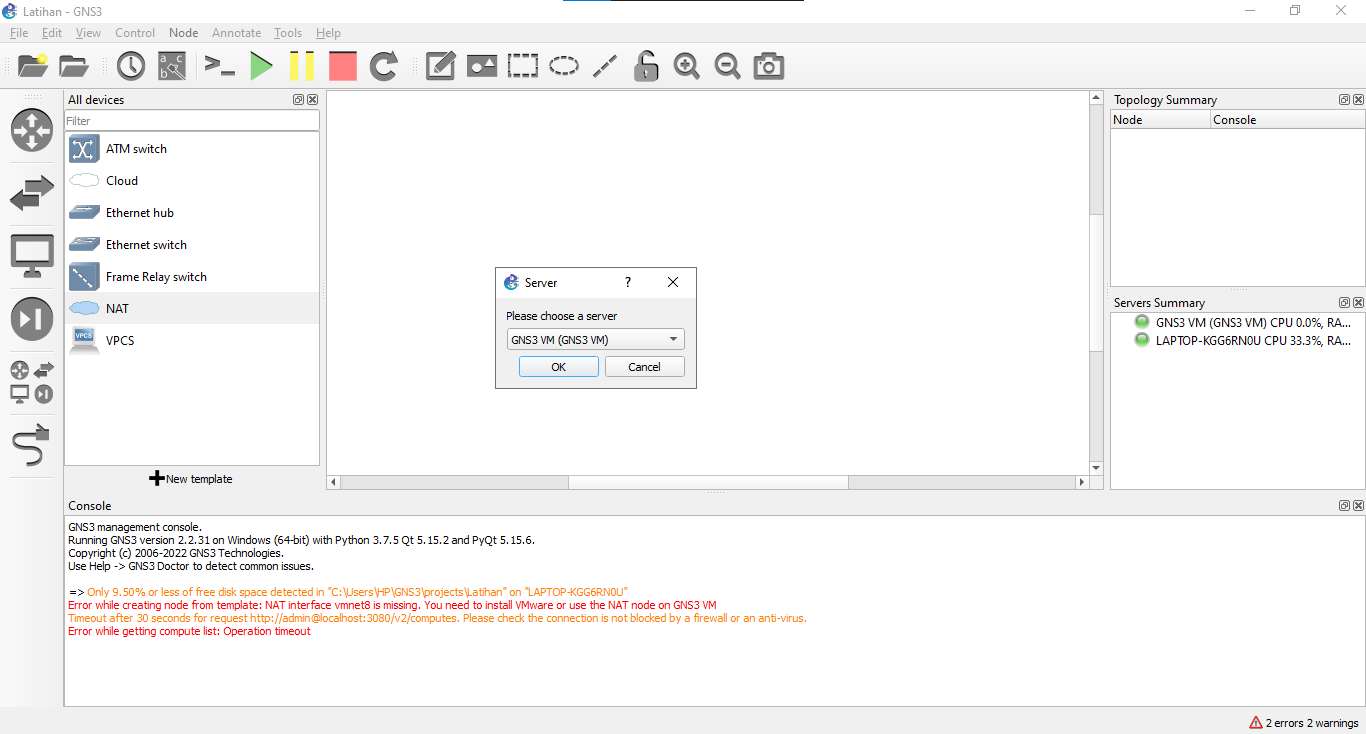
Task: Select the Insert picture icon
Action: pos(482,66)
